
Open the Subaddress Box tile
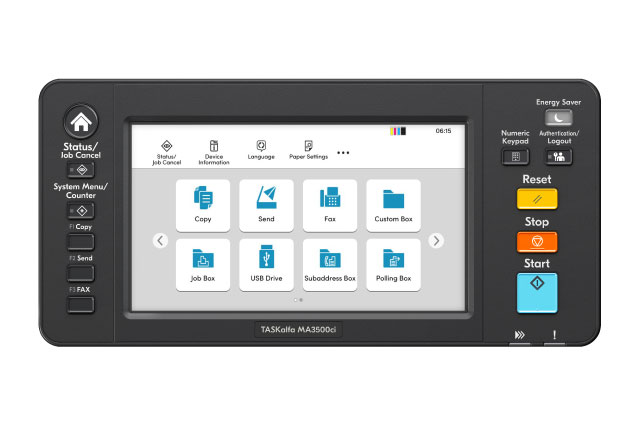coord(330,264)
